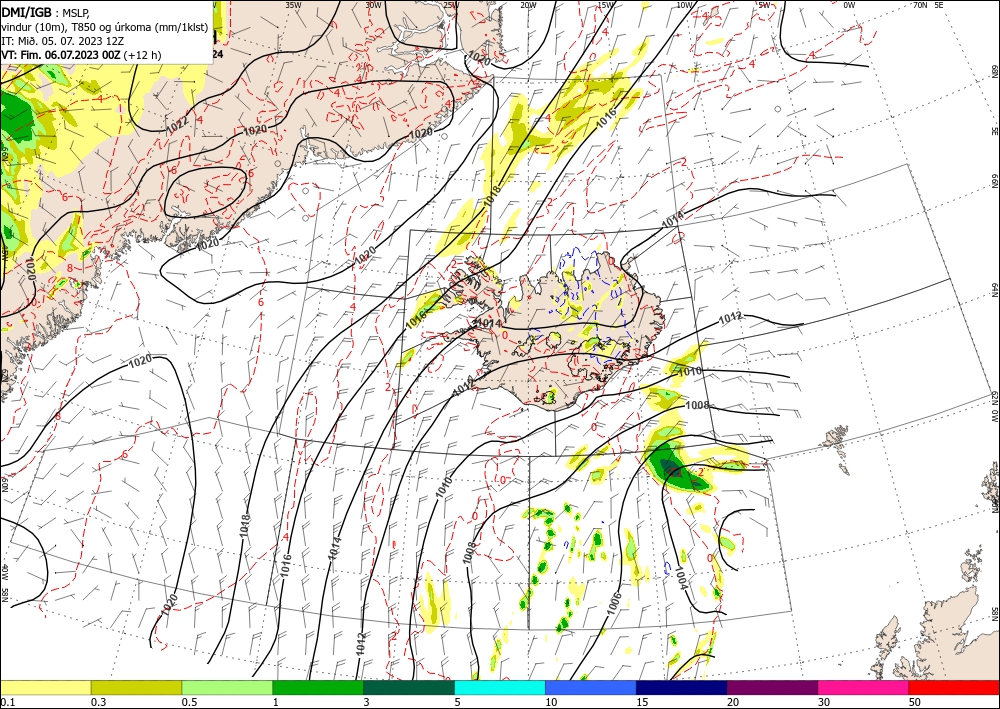This screenshot has width=1000, height=709.
Task: Select the dark green 3–5 legend band
Action: [x=409, y=687]
